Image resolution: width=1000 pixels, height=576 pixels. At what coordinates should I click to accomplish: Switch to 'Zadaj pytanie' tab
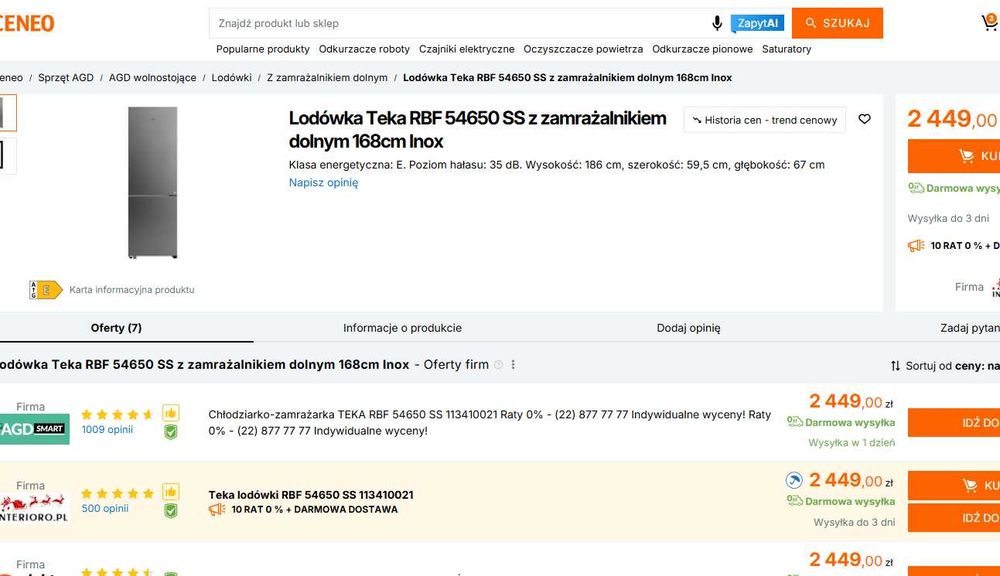coord(970,328)
